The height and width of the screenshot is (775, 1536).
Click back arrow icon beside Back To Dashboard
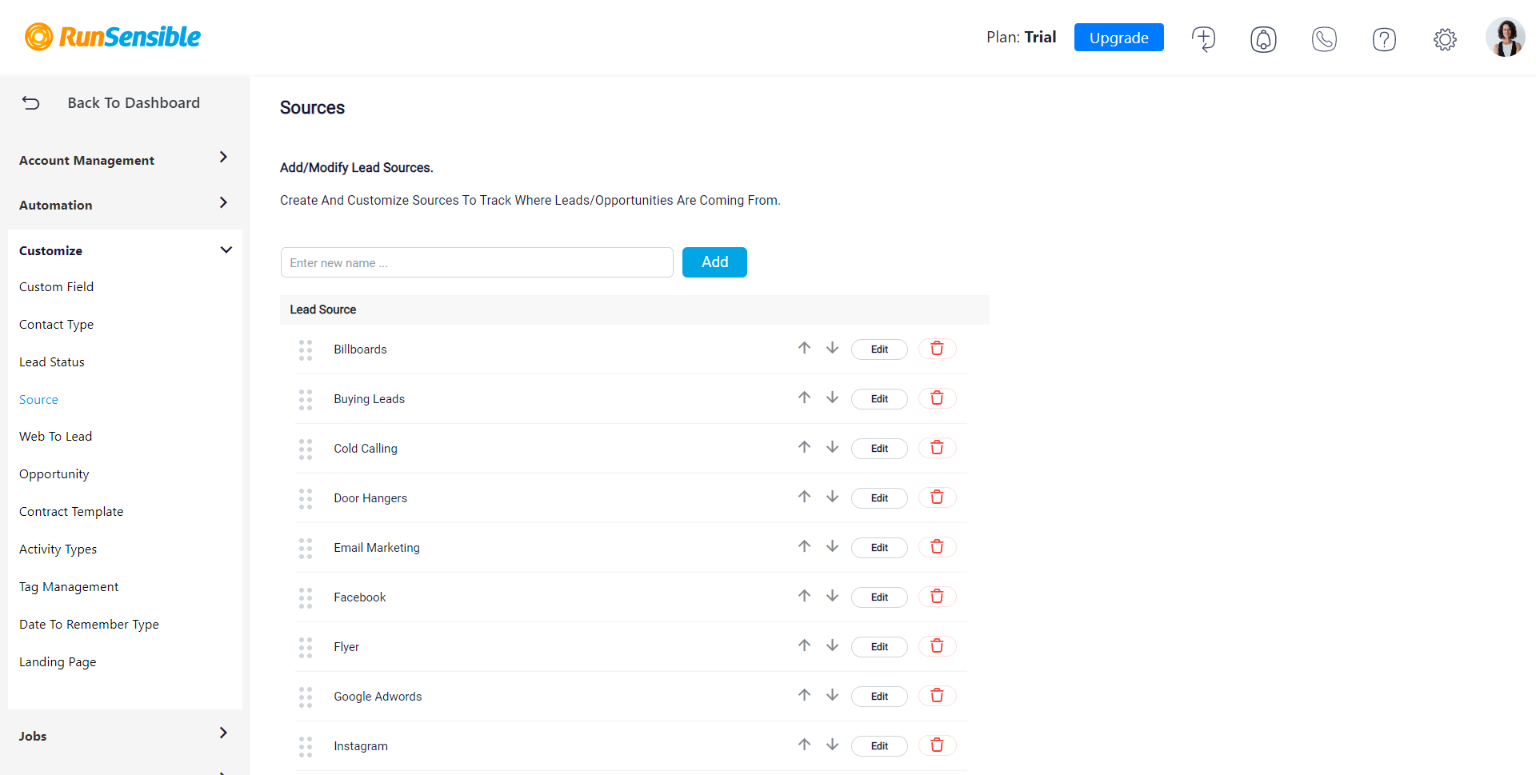(31, 103)
